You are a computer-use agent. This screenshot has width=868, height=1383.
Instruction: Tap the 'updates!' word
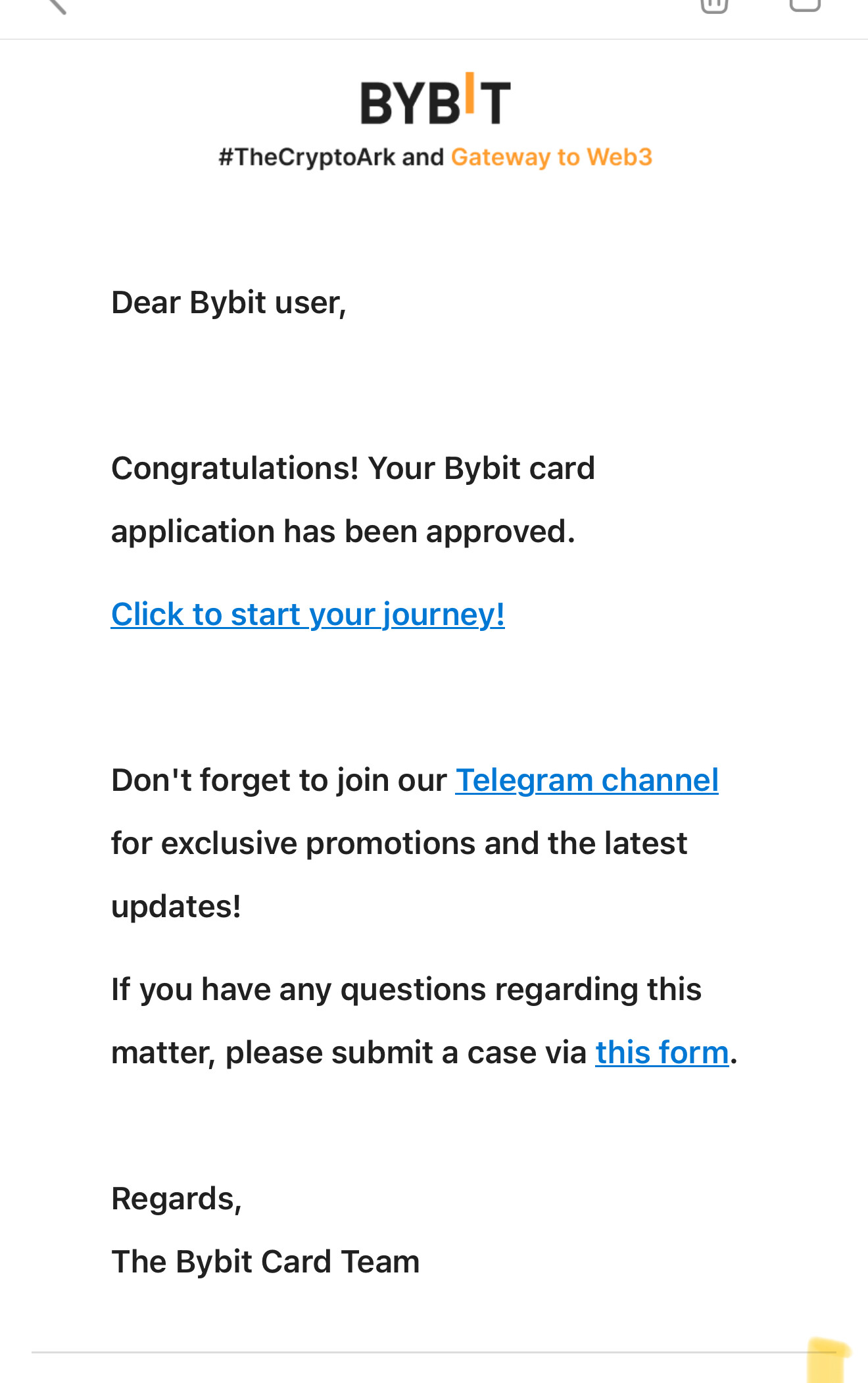click(176, 907)
